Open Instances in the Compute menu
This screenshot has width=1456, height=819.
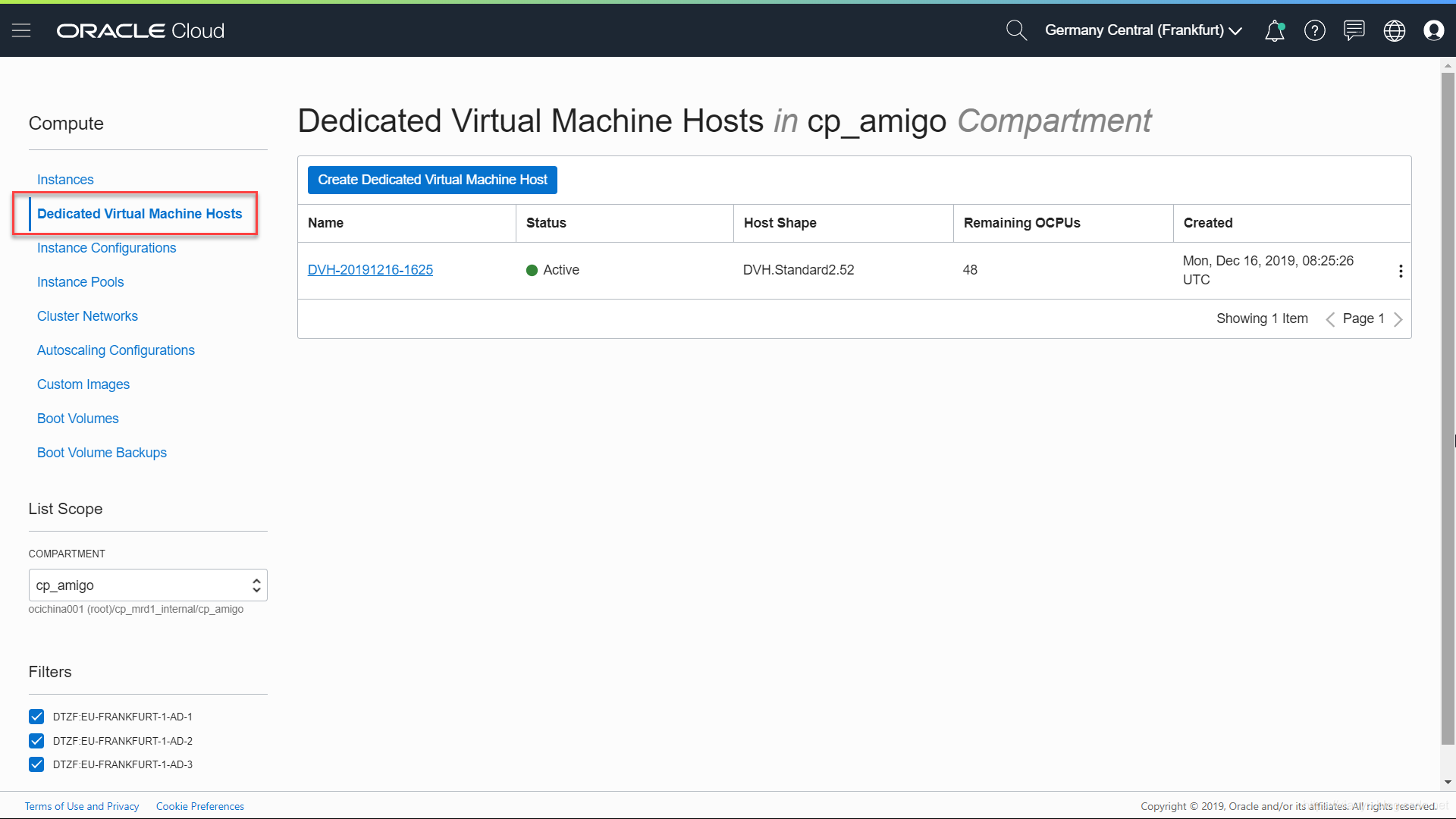pos(65,180)
